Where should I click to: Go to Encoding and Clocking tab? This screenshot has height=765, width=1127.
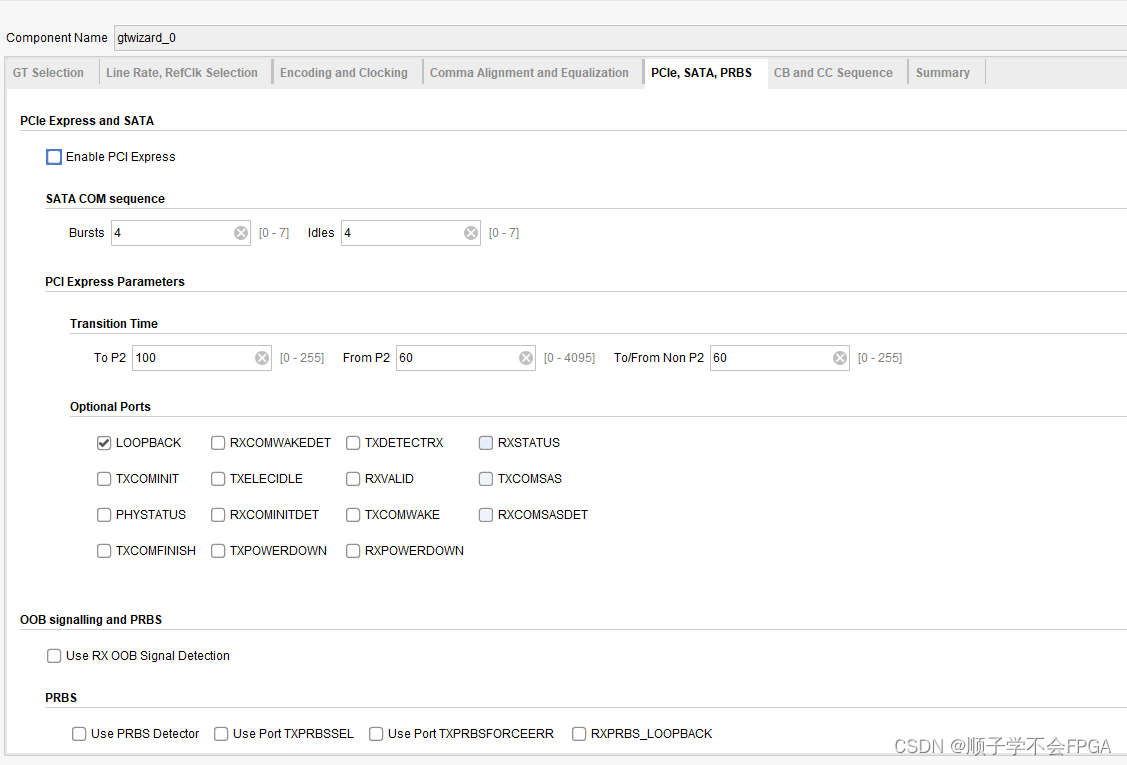[x=344, y=73]
